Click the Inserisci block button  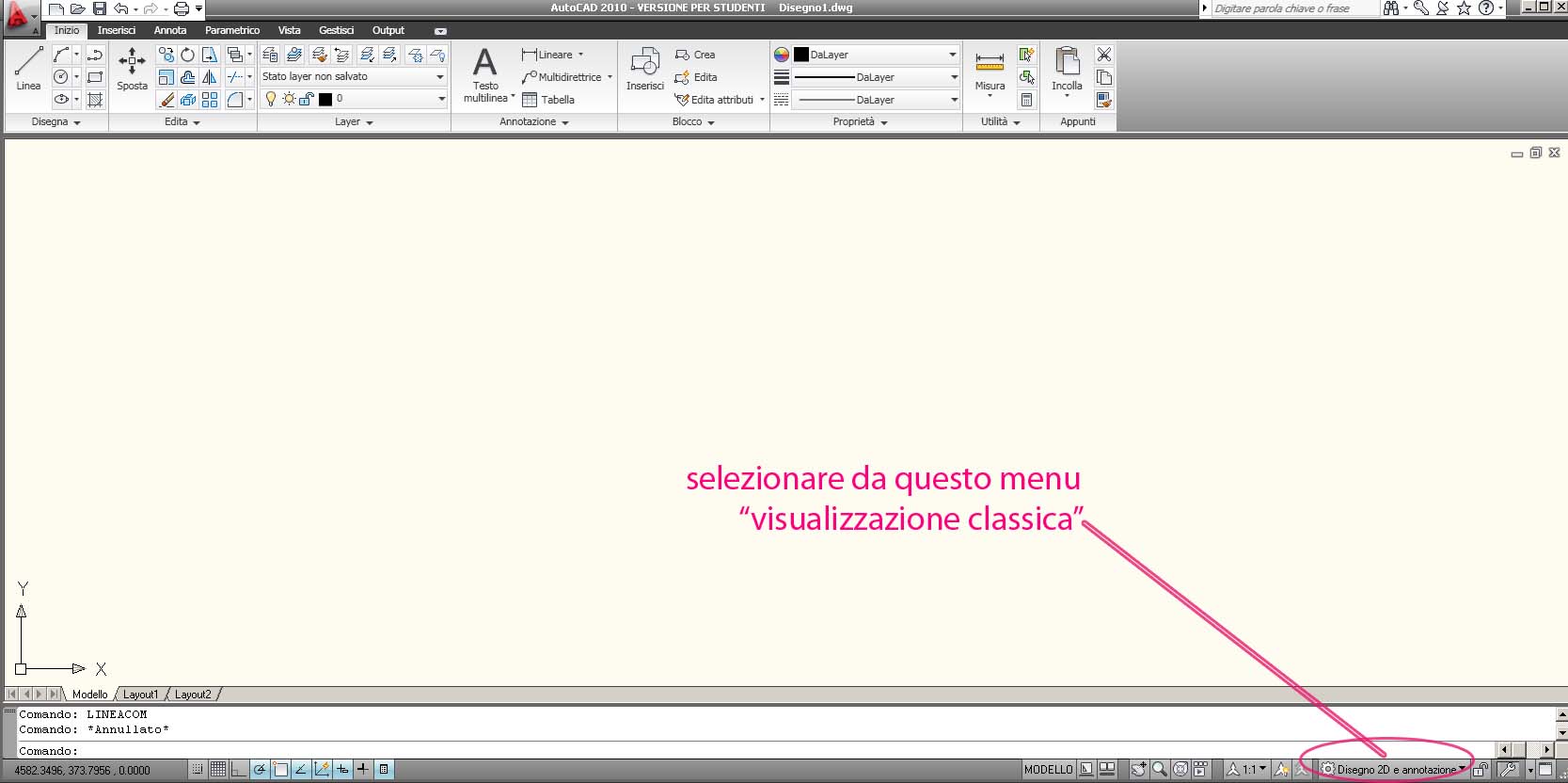(x=645, y=69)
